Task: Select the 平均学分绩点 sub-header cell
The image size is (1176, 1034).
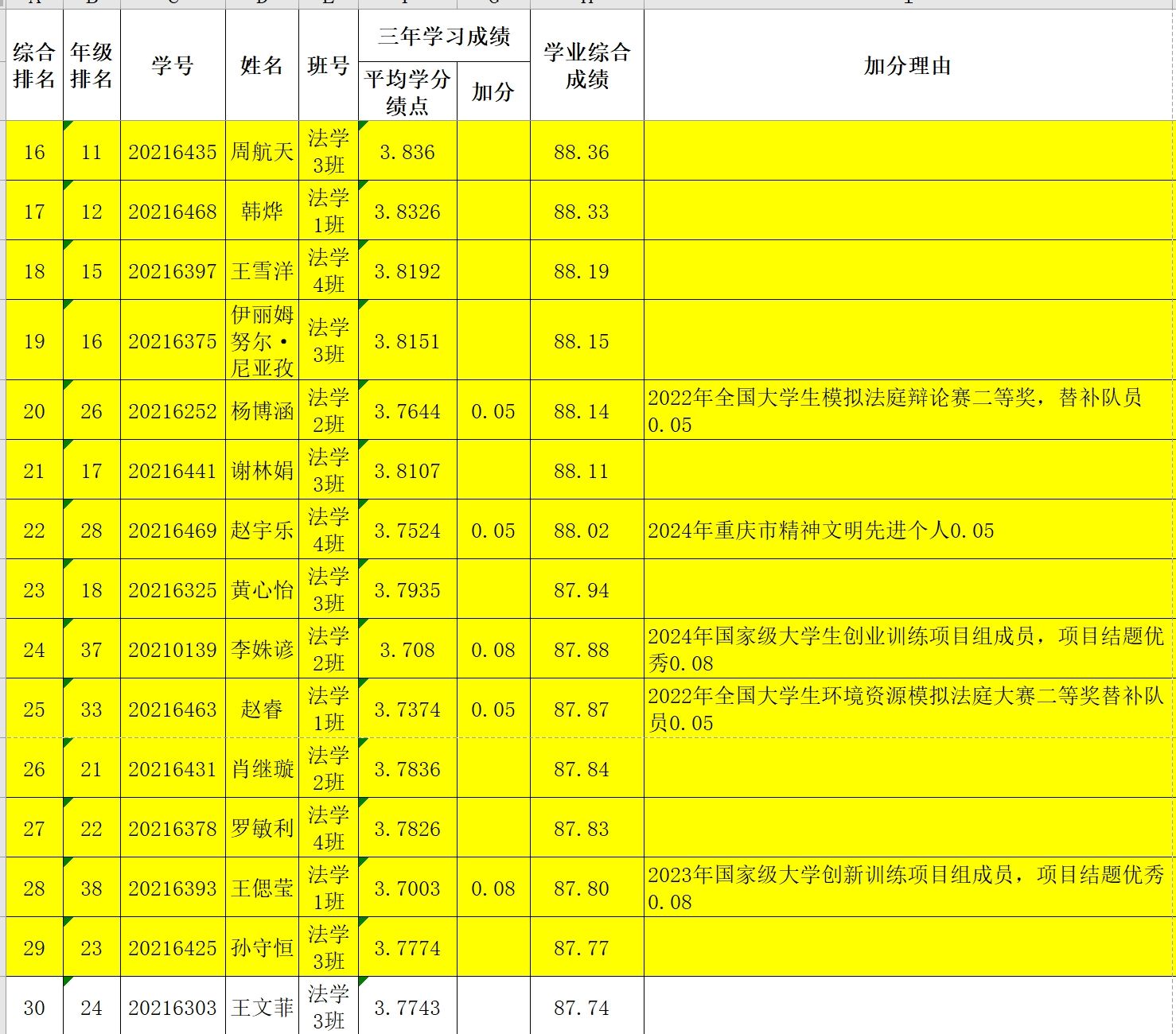Action: (x=407, y=91)
